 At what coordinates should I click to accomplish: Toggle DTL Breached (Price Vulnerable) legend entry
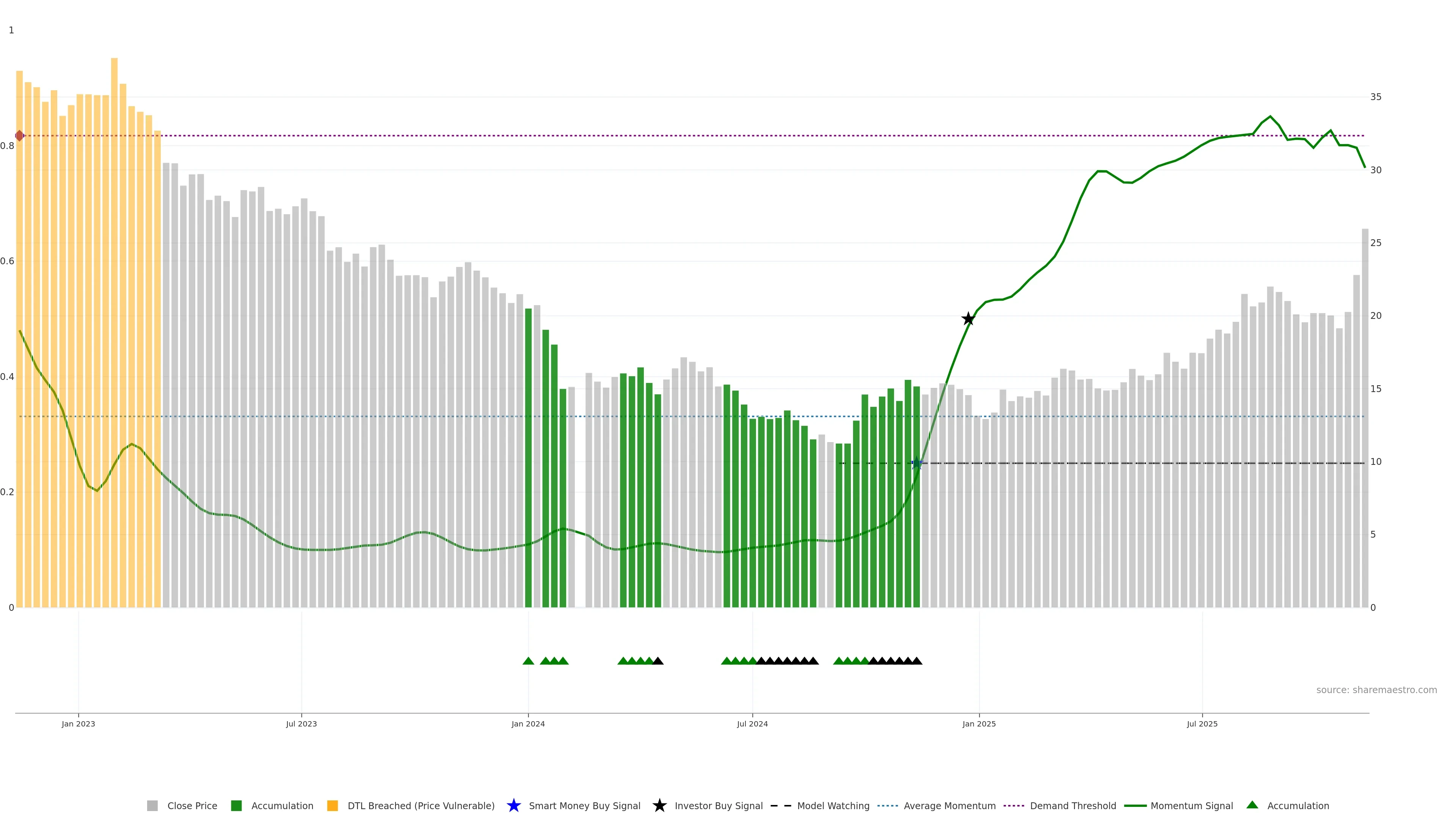point(420,806)
